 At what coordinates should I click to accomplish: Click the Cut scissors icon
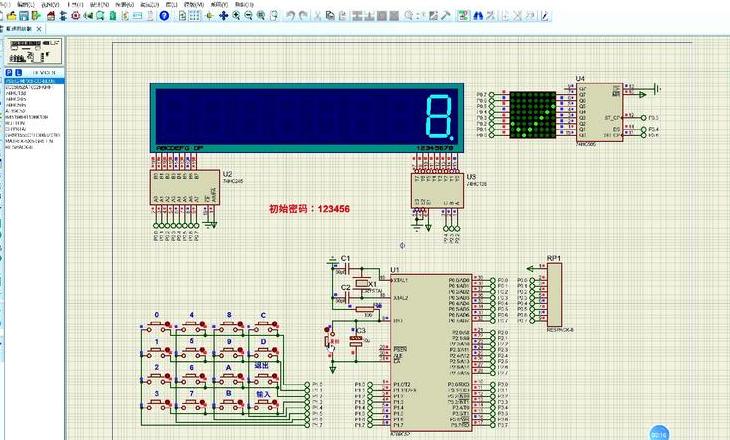click(318, 16)
